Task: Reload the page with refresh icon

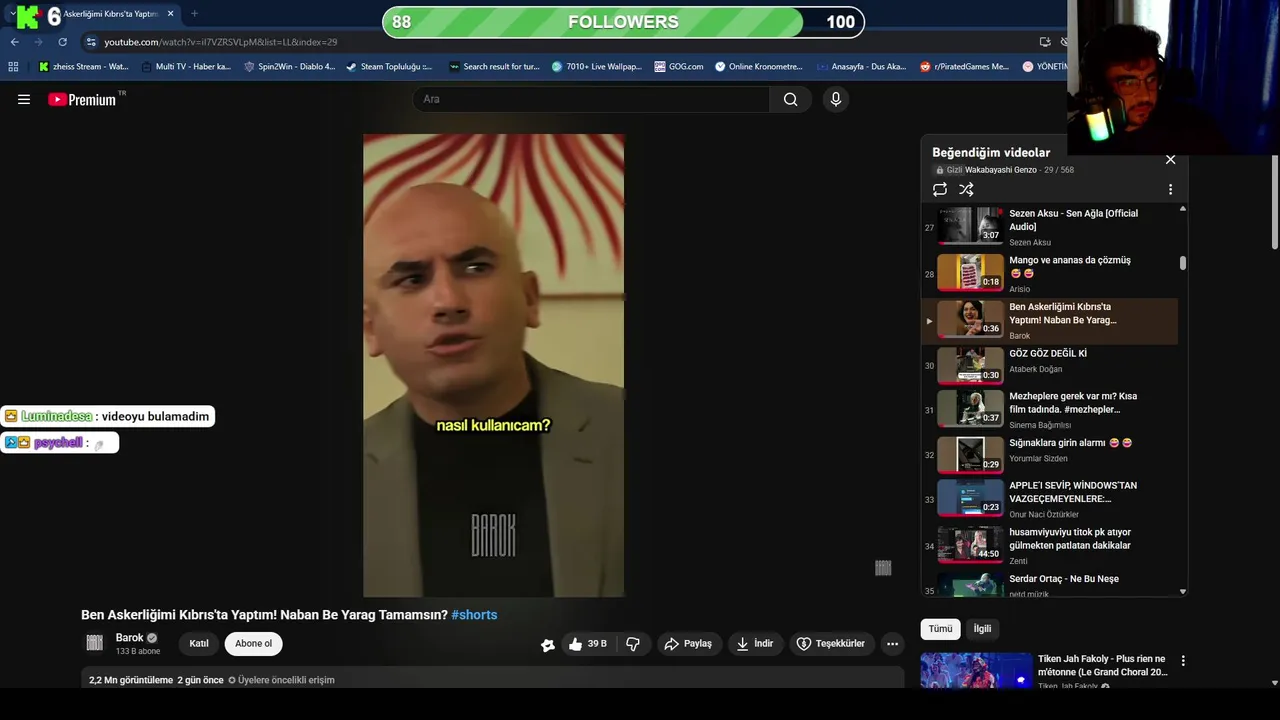Action: pyautogui.click(x=62, y=42)
